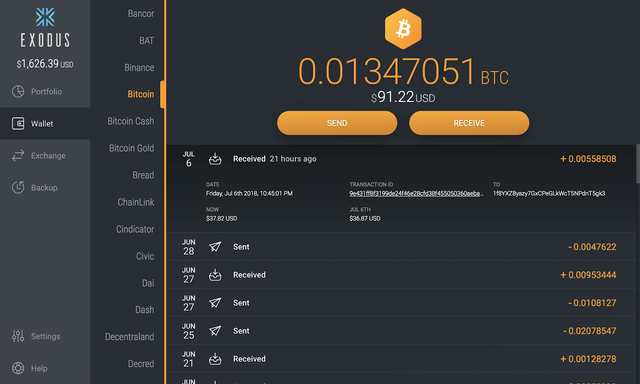Open the Settings sliders icon
640x384 pixels.
[18, 336]
